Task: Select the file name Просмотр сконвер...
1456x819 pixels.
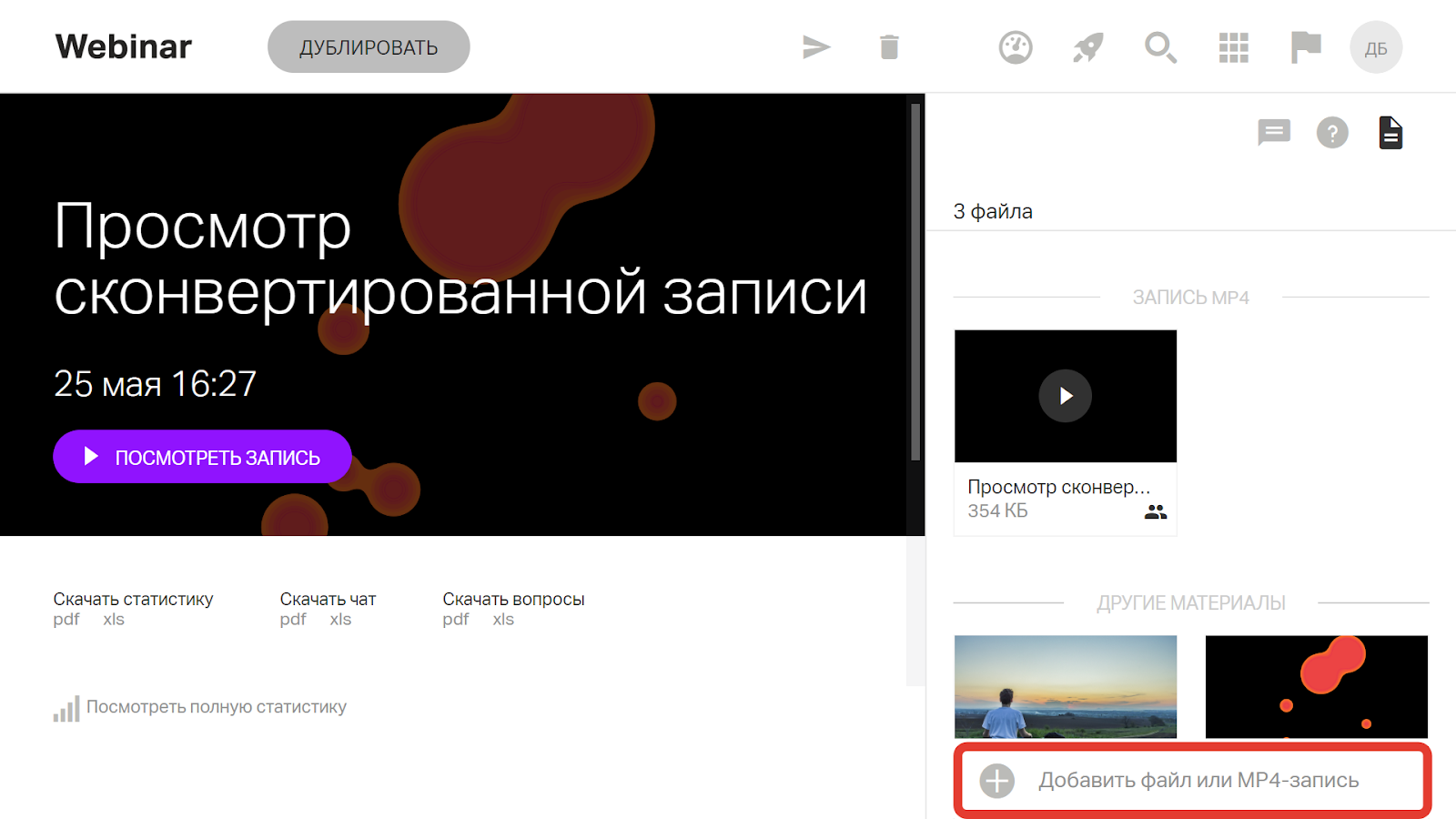Action: (x=1058, y=487)
